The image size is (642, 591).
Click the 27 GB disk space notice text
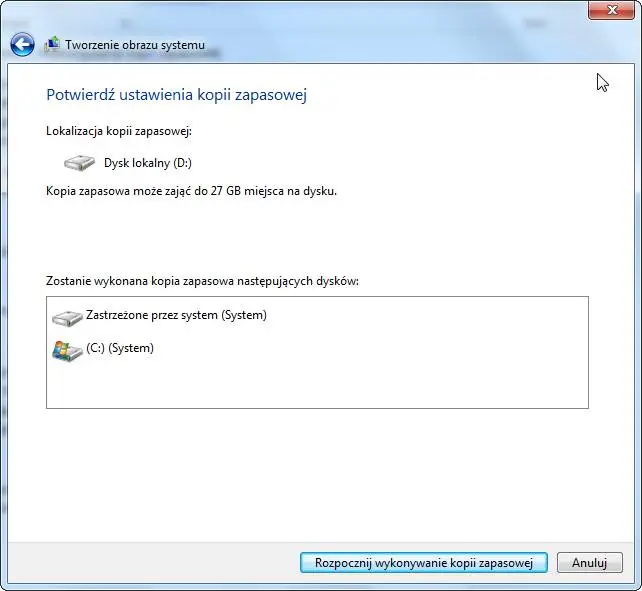191,191
